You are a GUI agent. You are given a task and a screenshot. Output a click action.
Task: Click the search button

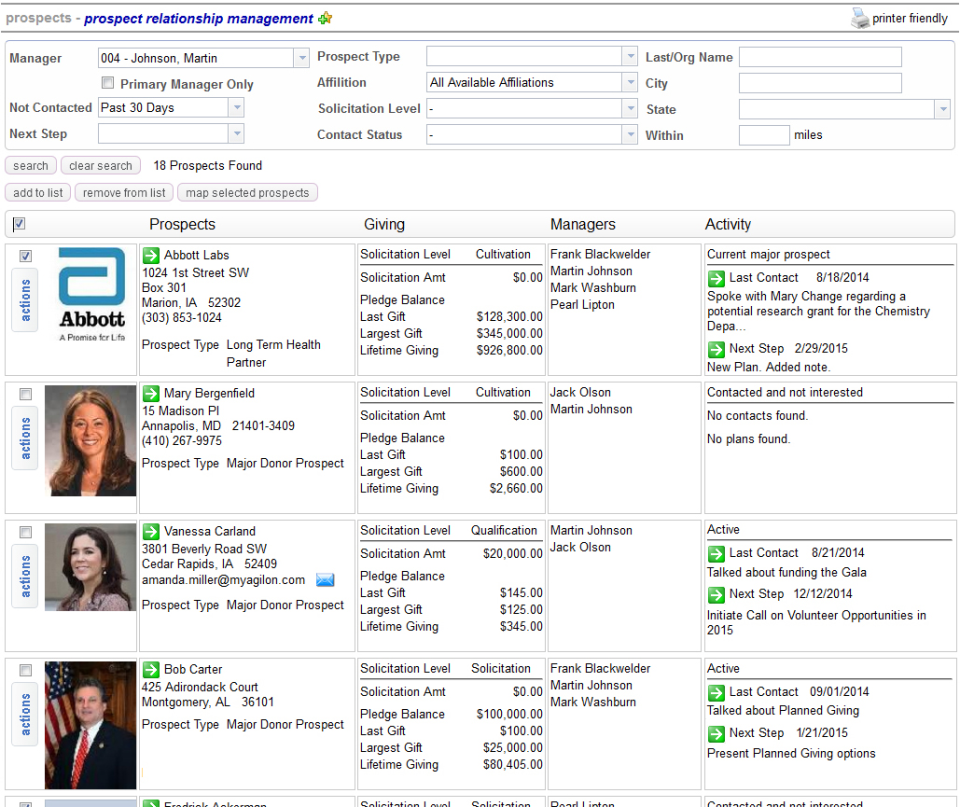tap(30, 165)
